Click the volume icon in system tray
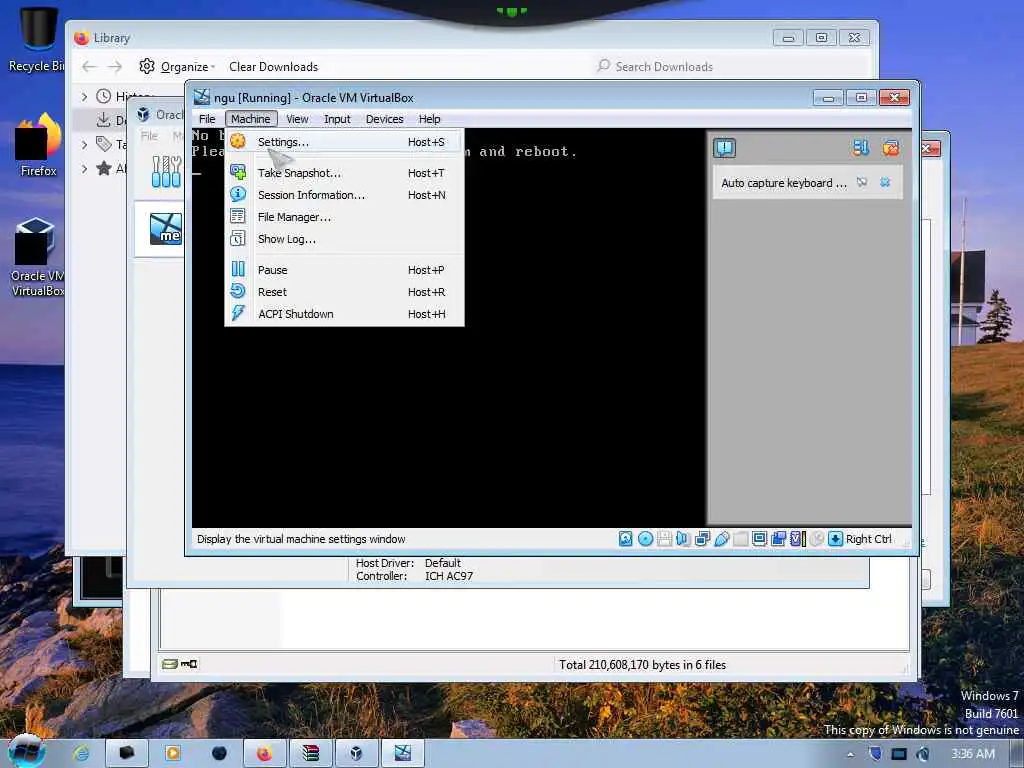This screenshot has height=768, width=1024. point(923,754)
